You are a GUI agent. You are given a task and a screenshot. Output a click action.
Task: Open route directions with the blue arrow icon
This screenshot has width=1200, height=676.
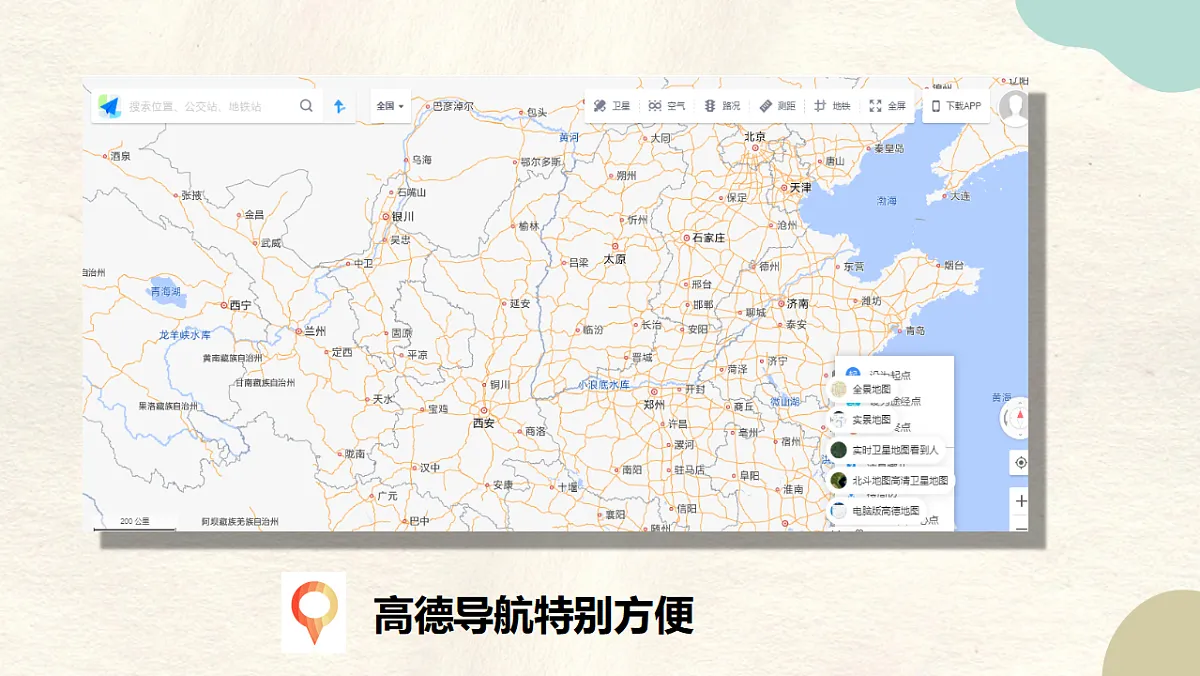[340, 106]
